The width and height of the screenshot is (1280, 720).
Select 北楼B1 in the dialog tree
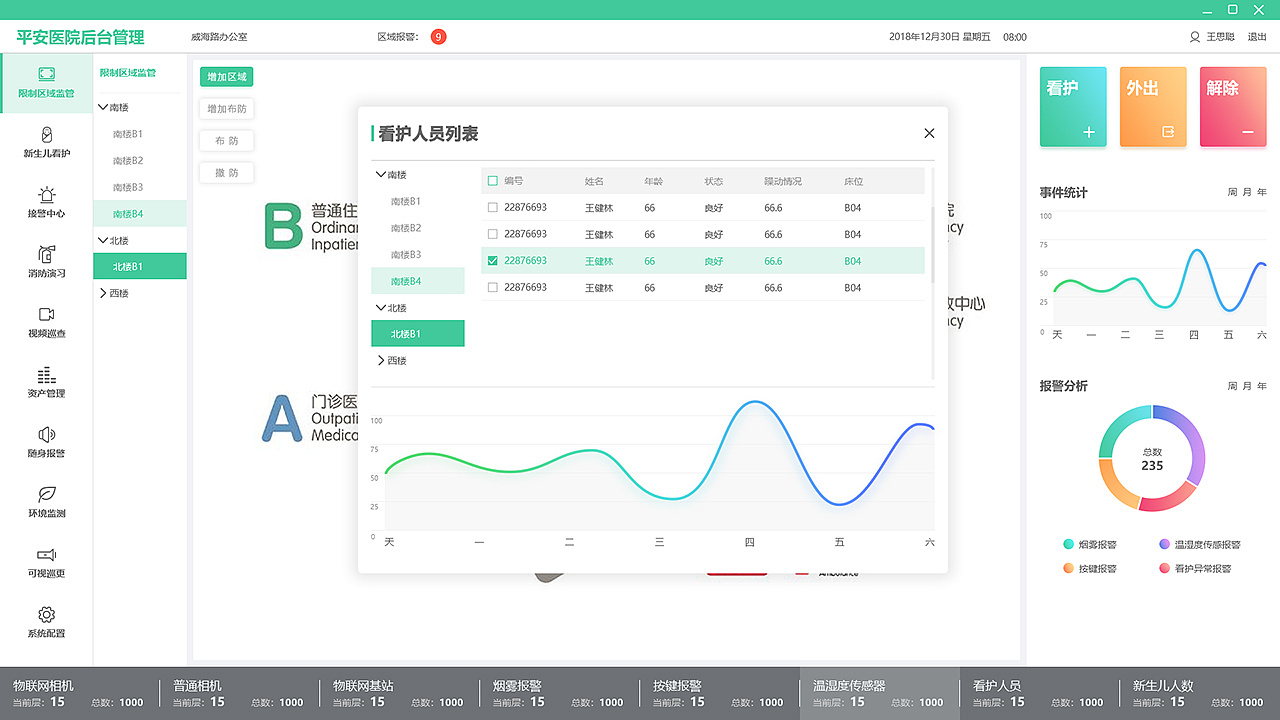[418, 334]
